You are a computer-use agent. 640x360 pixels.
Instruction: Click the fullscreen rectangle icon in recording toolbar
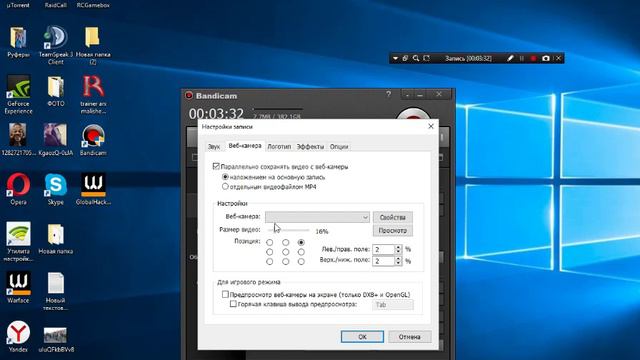click(427, 58)
